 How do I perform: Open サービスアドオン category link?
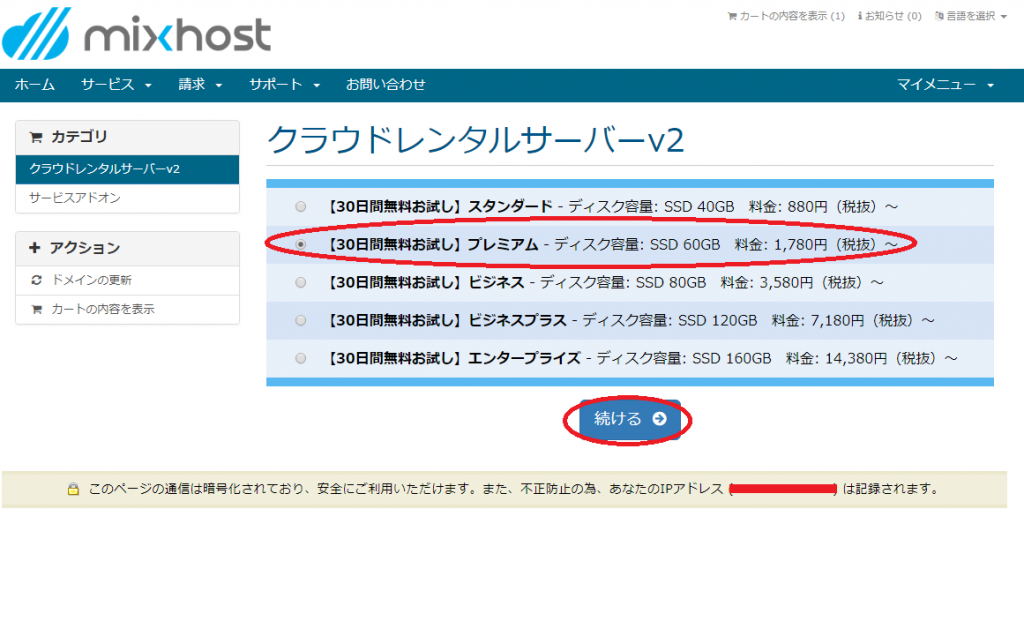click(75, 198)
